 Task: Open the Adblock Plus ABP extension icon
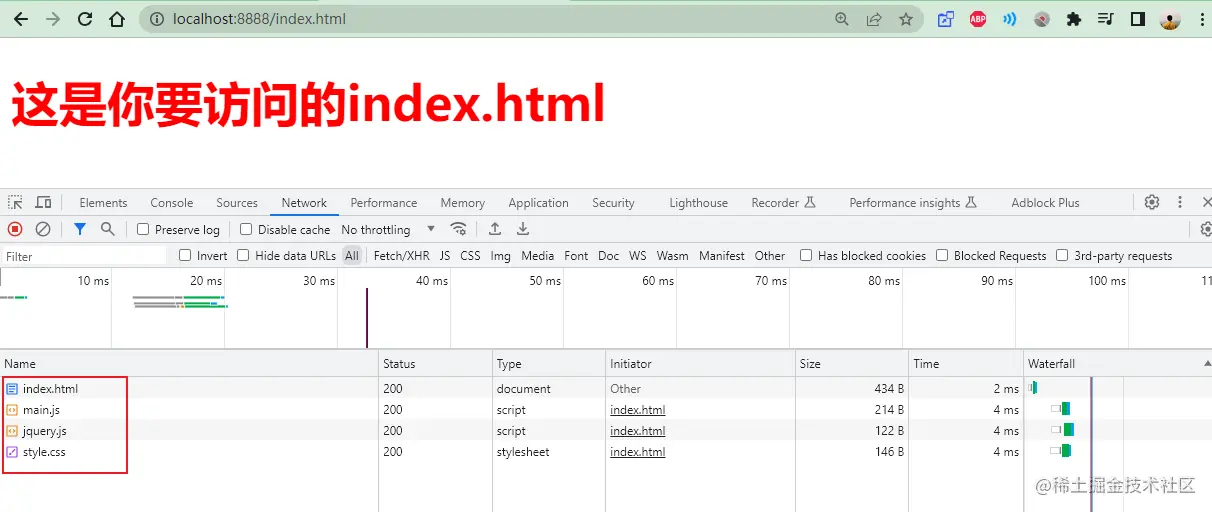[x=978, y=19]
